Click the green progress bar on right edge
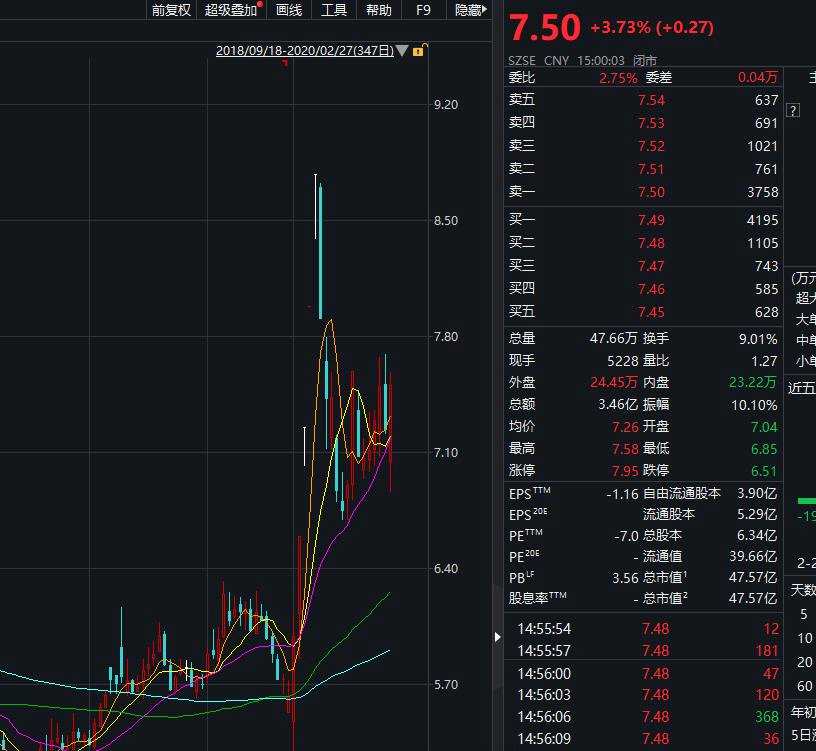The height and width of the screenshot is (751, 816). pos(807,501)
